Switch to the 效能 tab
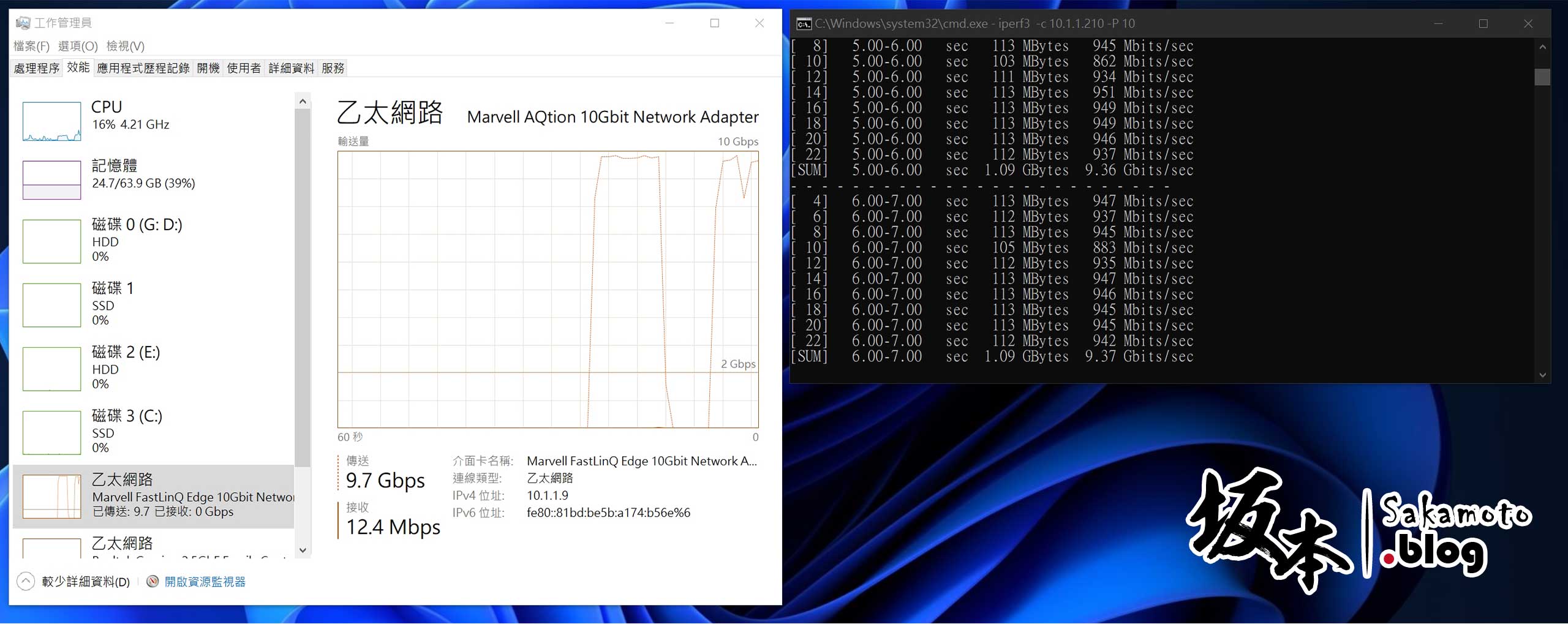This screenshot has width=1568, height=624. pyautogui.click(x=78, y=67)
